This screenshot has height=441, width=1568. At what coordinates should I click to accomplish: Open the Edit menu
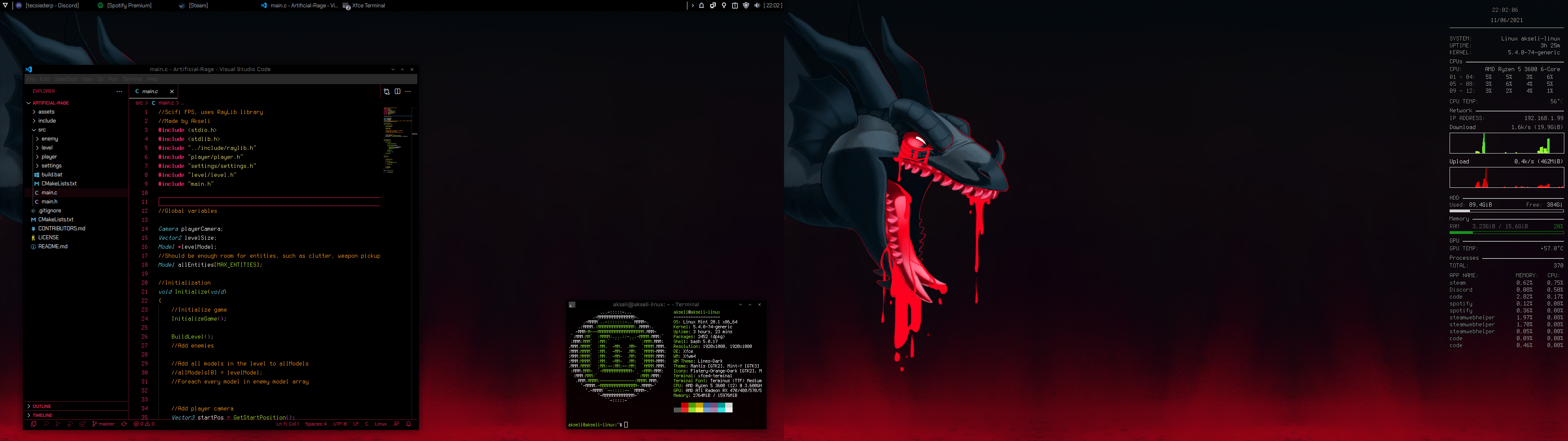(45, 79)
